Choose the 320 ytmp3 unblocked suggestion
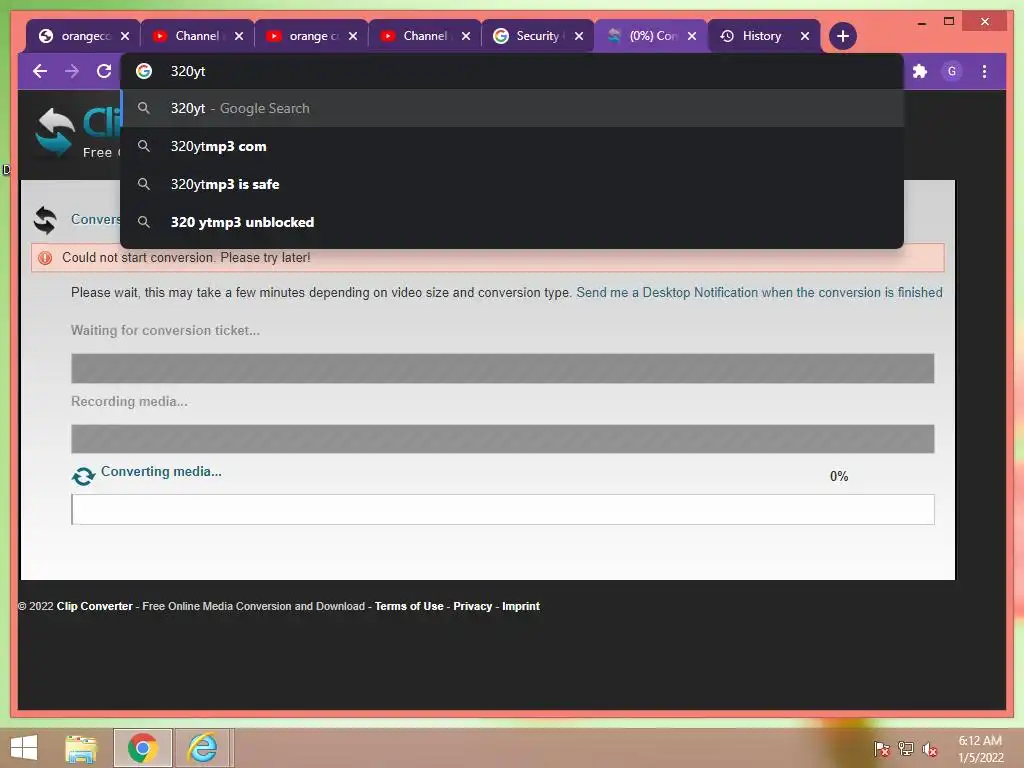The image size is (1024, 768). pyautogui.click(x=512, y=222)
